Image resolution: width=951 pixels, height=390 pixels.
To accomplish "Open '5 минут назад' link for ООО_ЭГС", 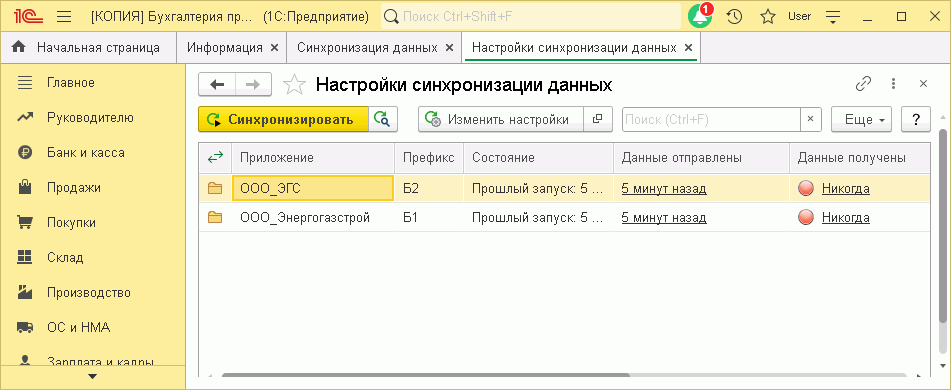I will [x=664, y=189].
